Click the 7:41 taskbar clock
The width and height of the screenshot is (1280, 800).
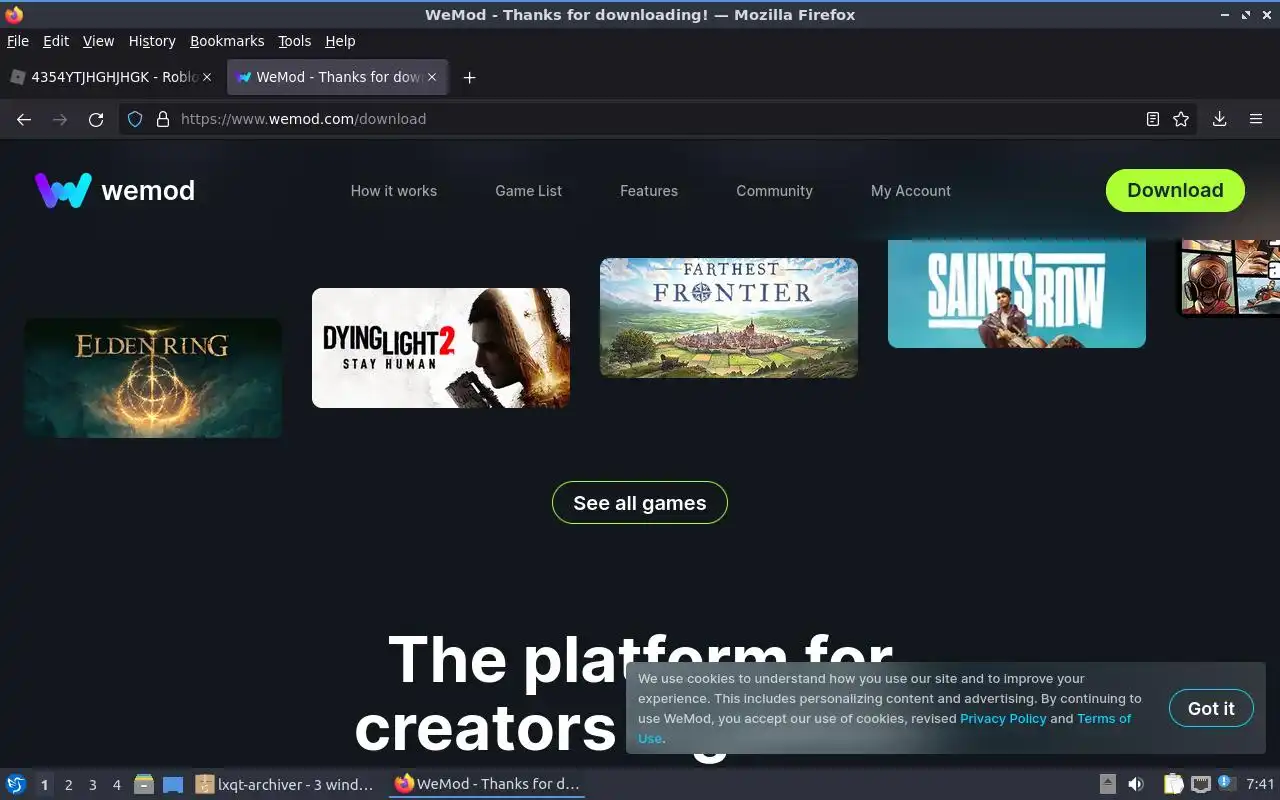click(x=1260, y=784)
